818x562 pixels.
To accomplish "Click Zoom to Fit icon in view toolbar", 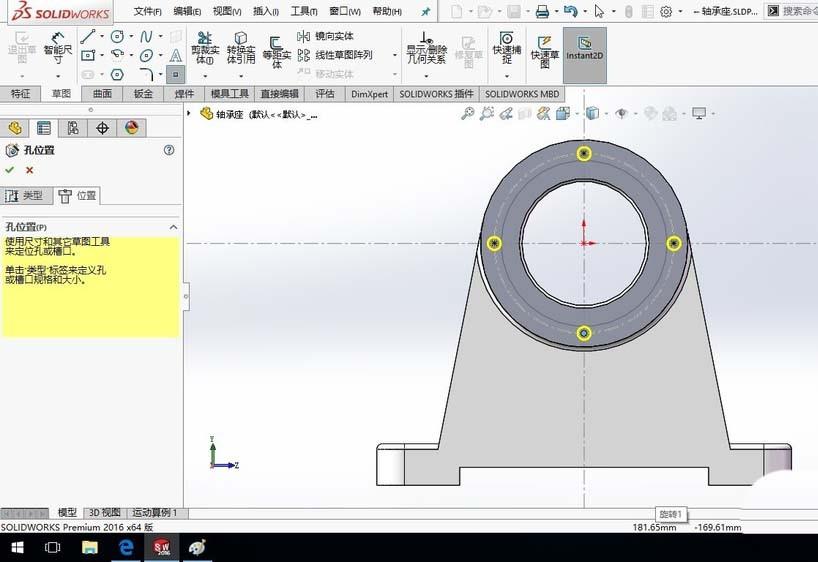I will (467, 113).
